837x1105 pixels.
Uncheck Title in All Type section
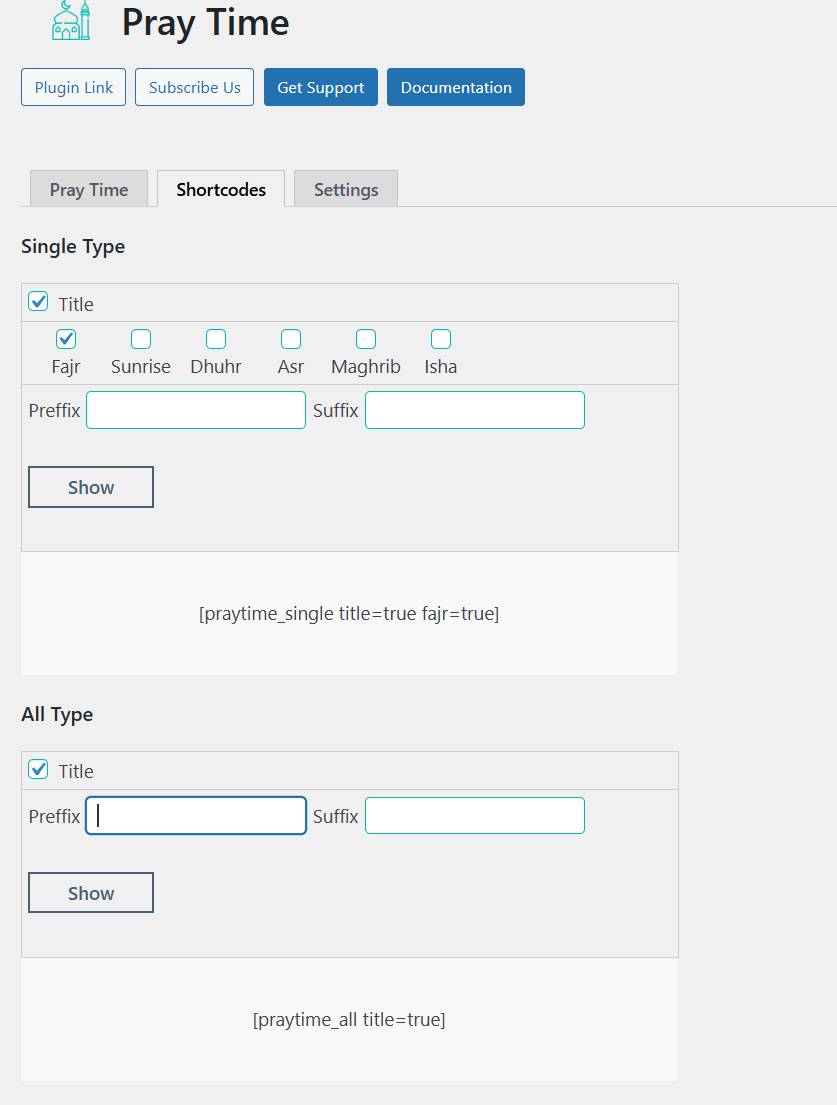pyautogui.click(x=38, y=769)
